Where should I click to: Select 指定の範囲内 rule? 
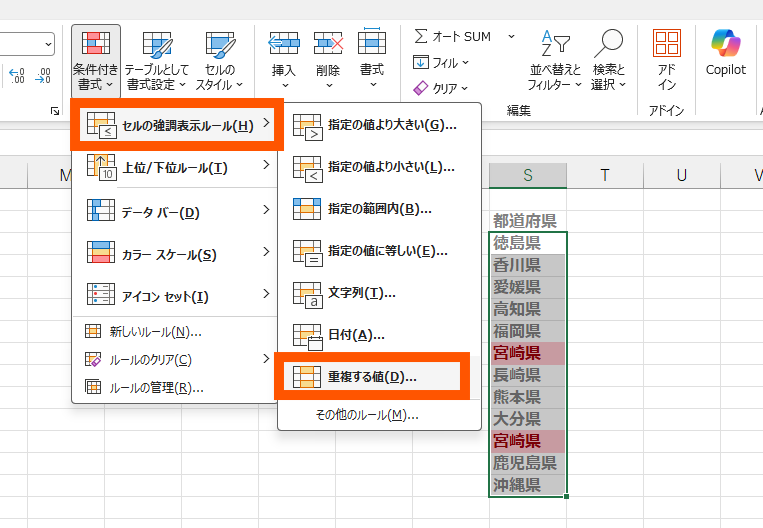[380, 210]
